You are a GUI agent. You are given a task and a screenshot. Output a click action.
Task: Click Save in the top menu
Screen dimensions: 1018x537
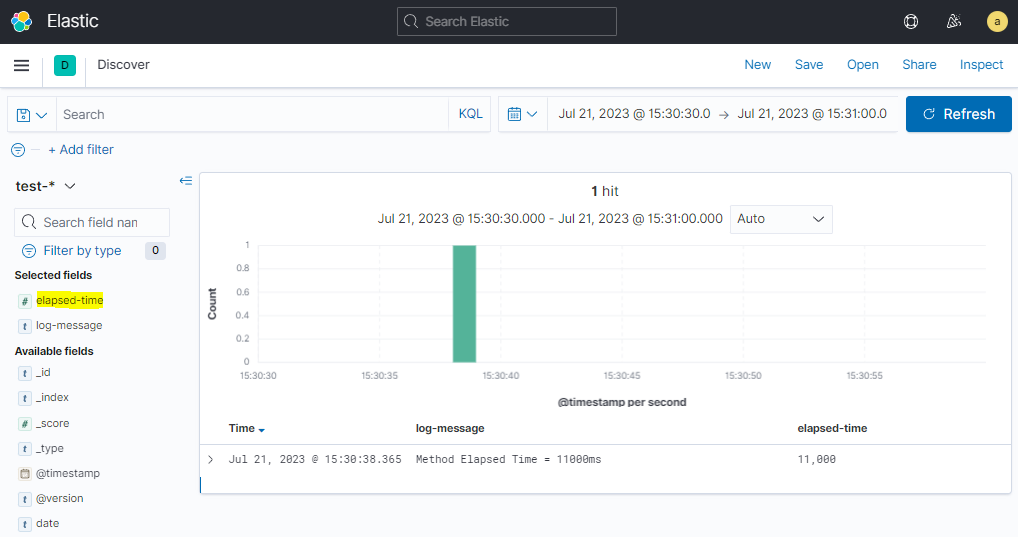pos(809,65)
